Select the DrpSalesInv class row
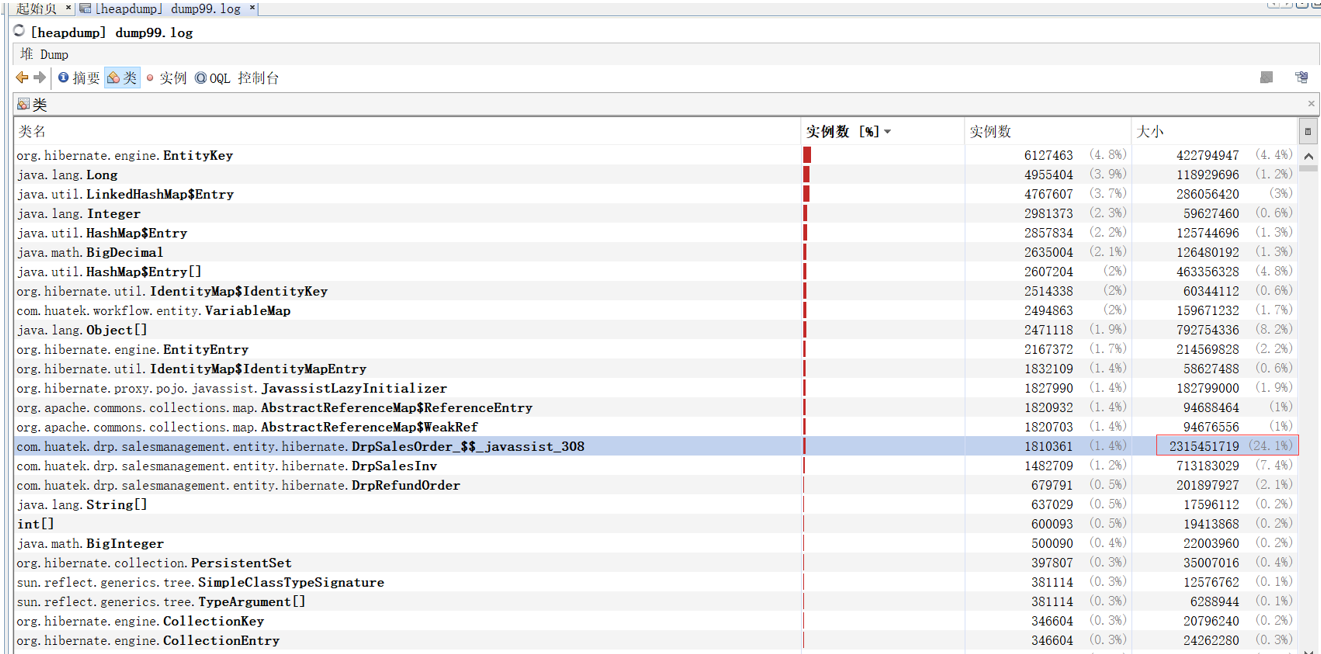 (x=656, y=466)
